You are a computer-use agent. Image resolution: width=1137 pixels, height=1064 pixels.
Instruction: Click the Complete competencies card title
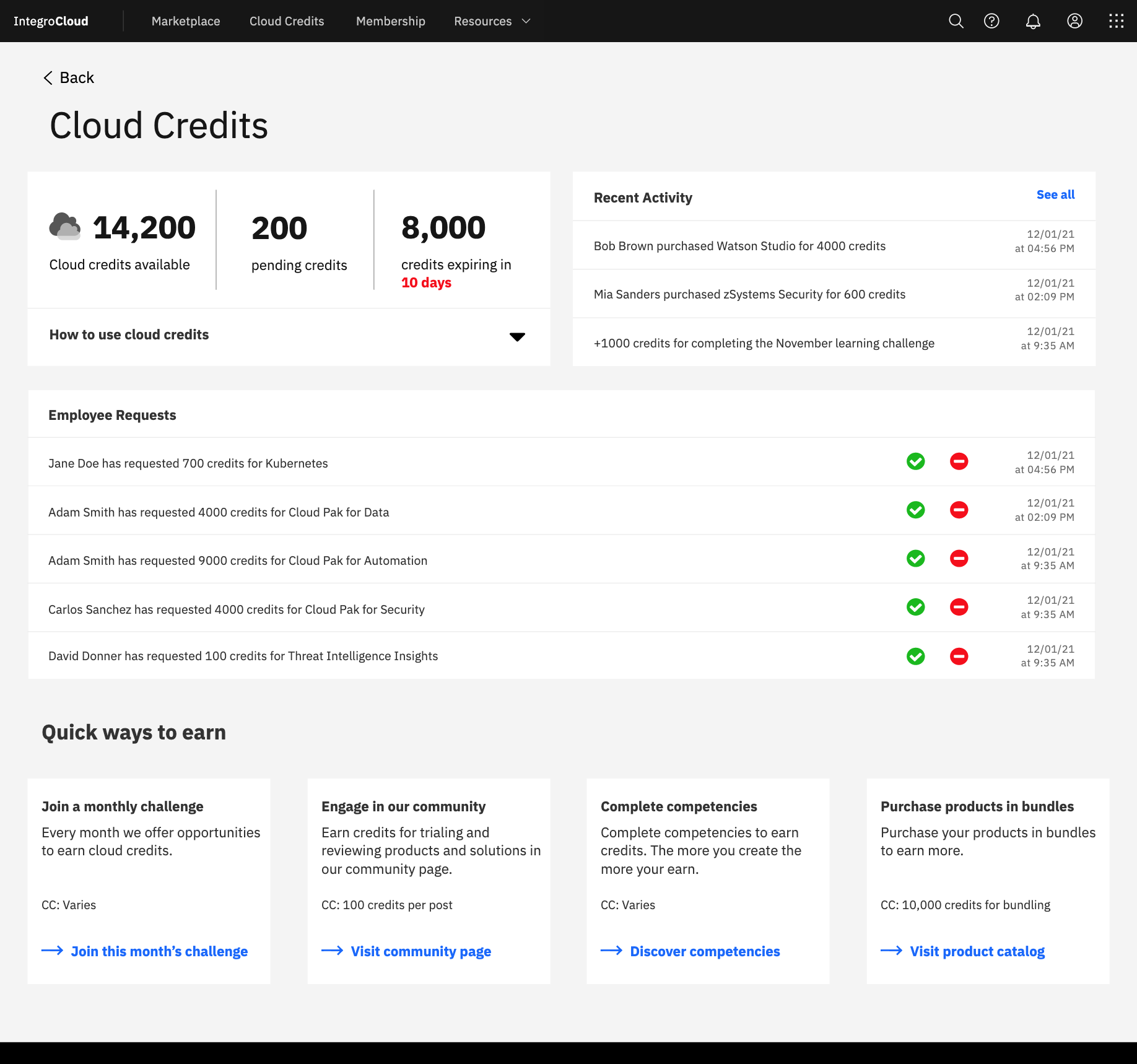(x=679, y=806)
